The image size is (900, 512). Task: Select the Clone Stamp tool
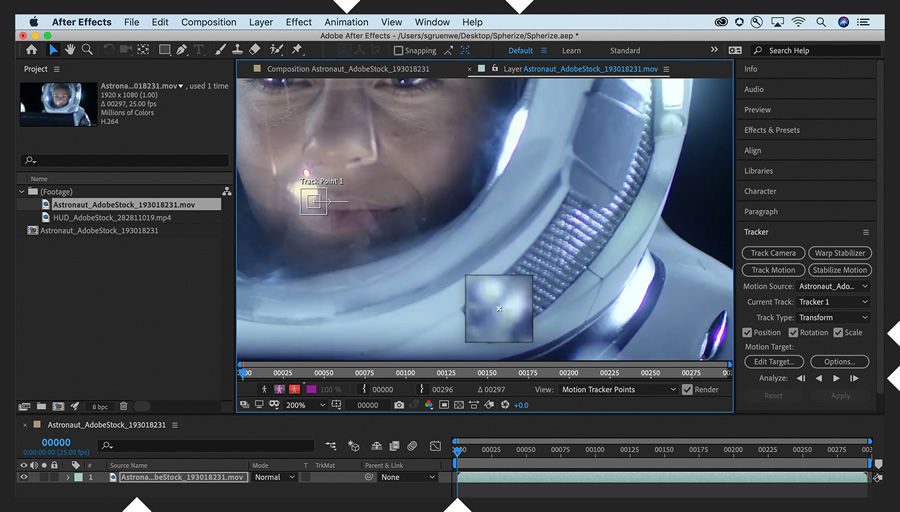pyautogui.click(x=236, y=49)
